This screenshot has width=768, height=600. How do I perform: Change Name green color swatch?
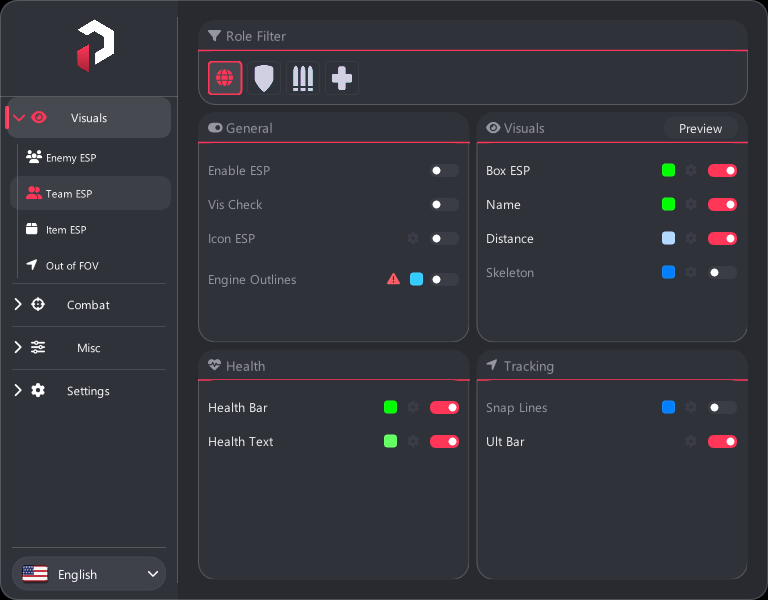(x=668, y=204)
